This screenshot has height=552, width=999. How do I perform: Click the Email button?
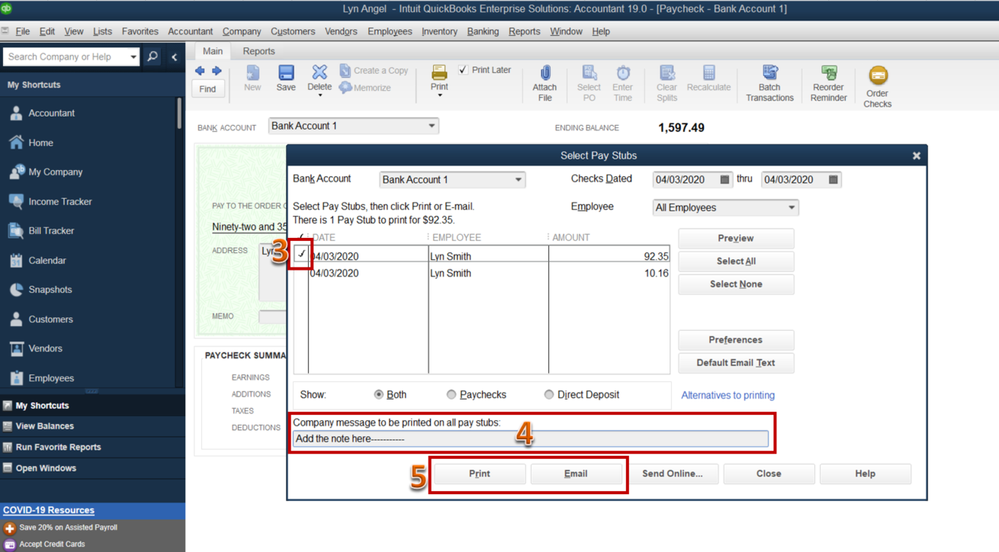click(x=576, y=474)
